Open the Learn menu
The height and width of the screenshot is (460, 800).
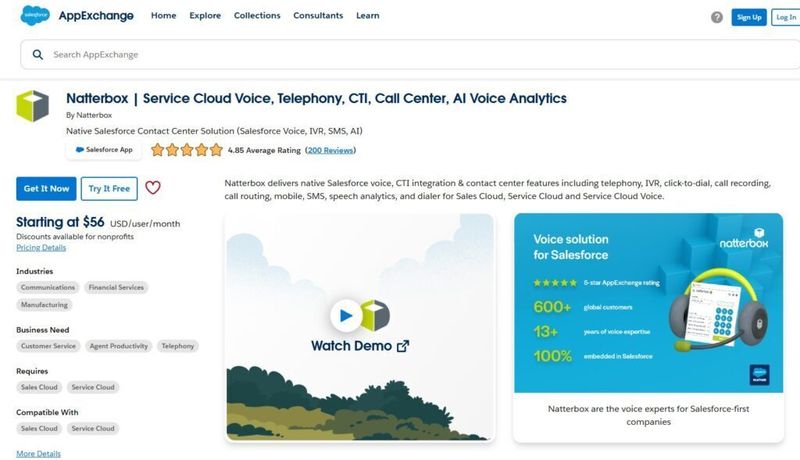367,15
